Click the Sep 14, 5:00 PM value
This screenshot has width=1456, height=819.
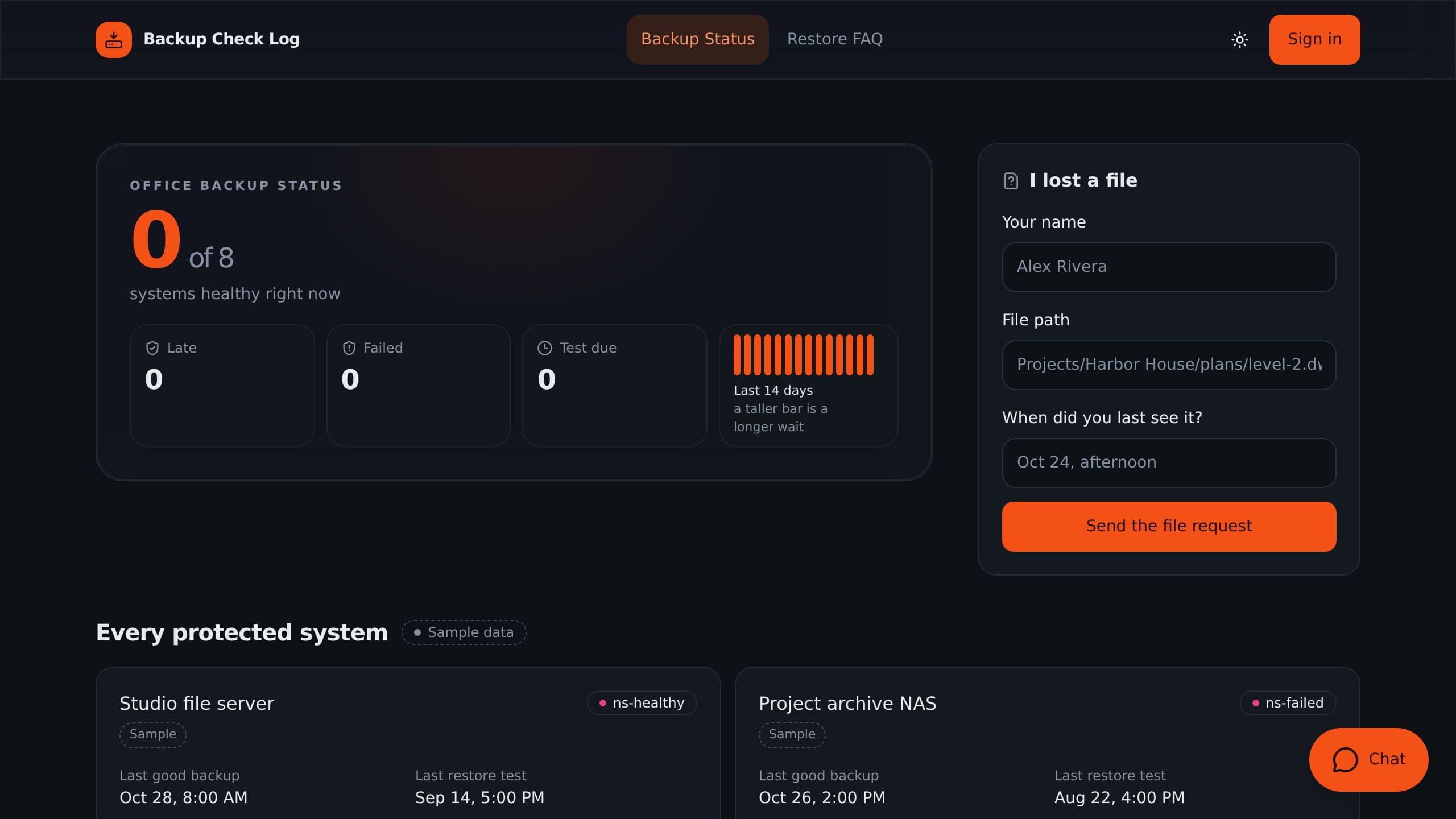coord(480,798)
